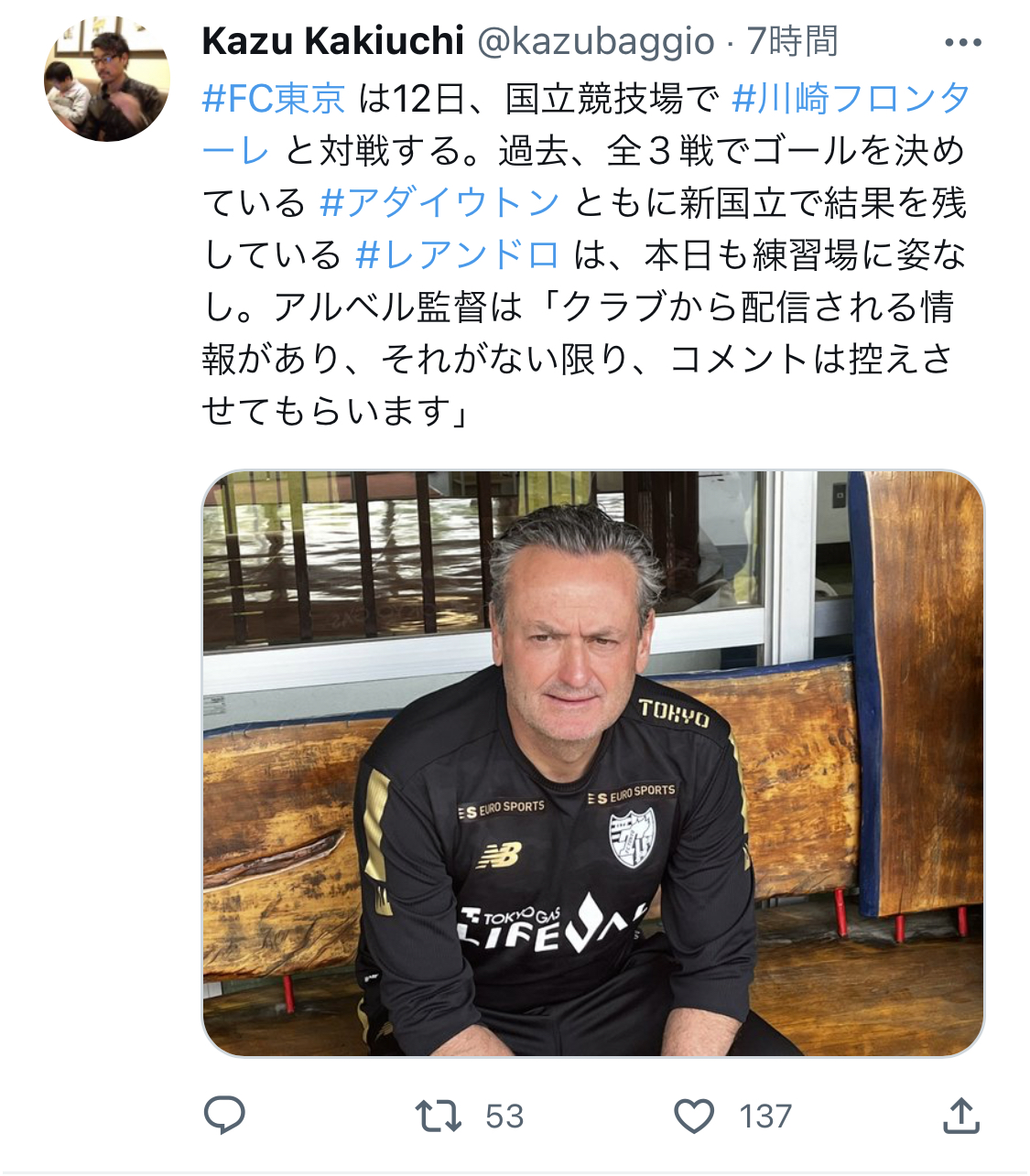Click the TOKYO text on jacket shoulder
The image size is (1030, 1176).
[674, 713]
